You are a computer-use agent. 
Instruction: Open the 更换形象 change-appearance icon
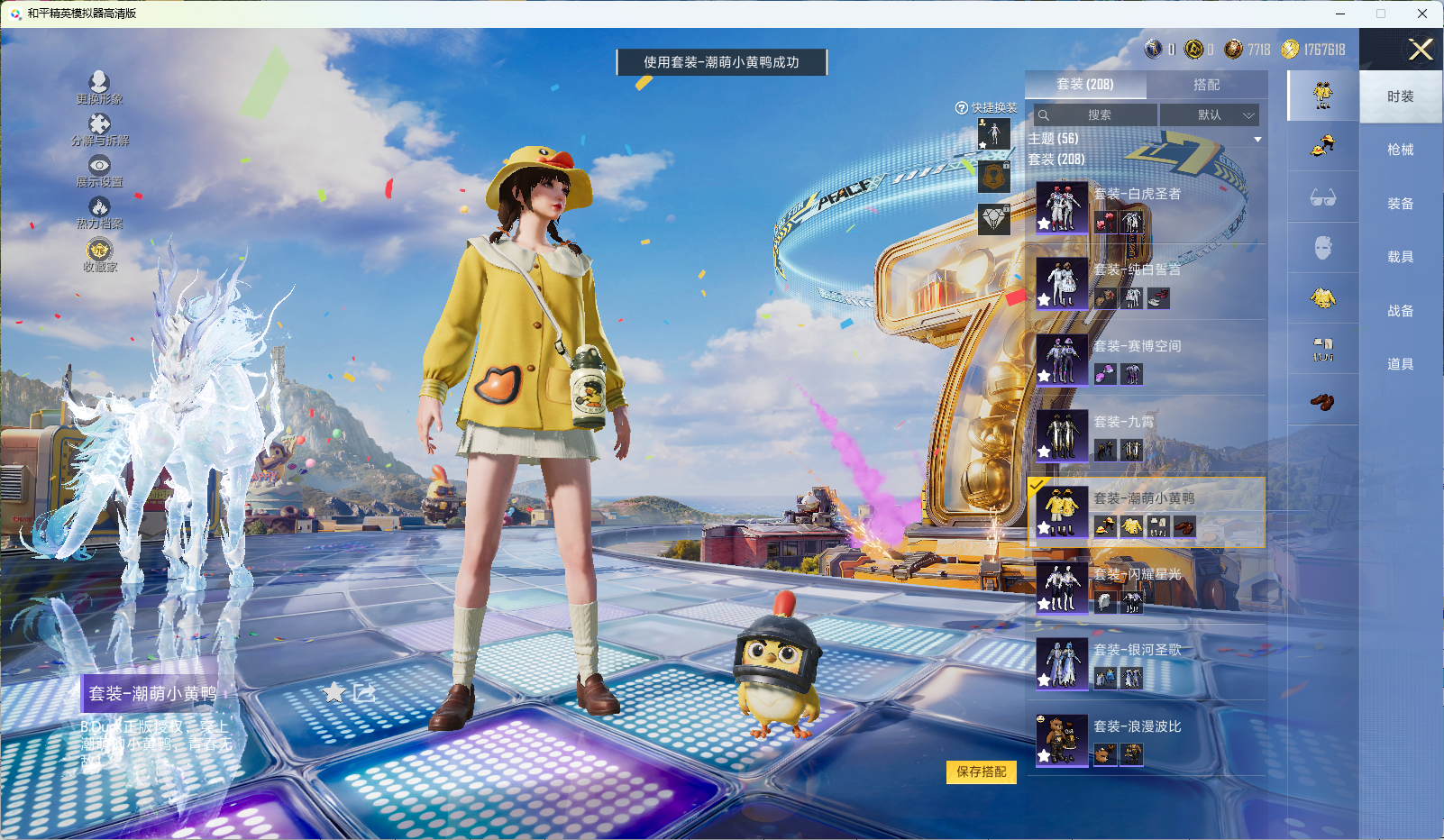pyautogui.click(x=99, y=82)
